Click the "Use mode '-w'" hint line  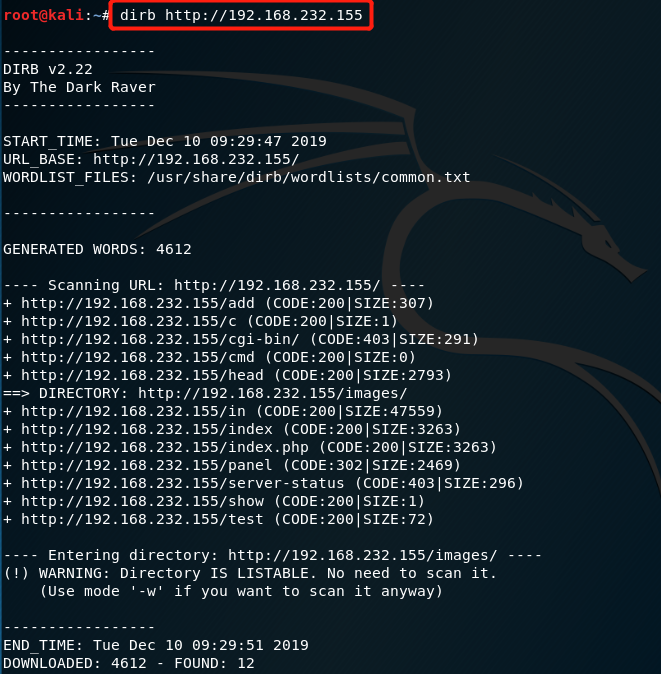point(241,591)
